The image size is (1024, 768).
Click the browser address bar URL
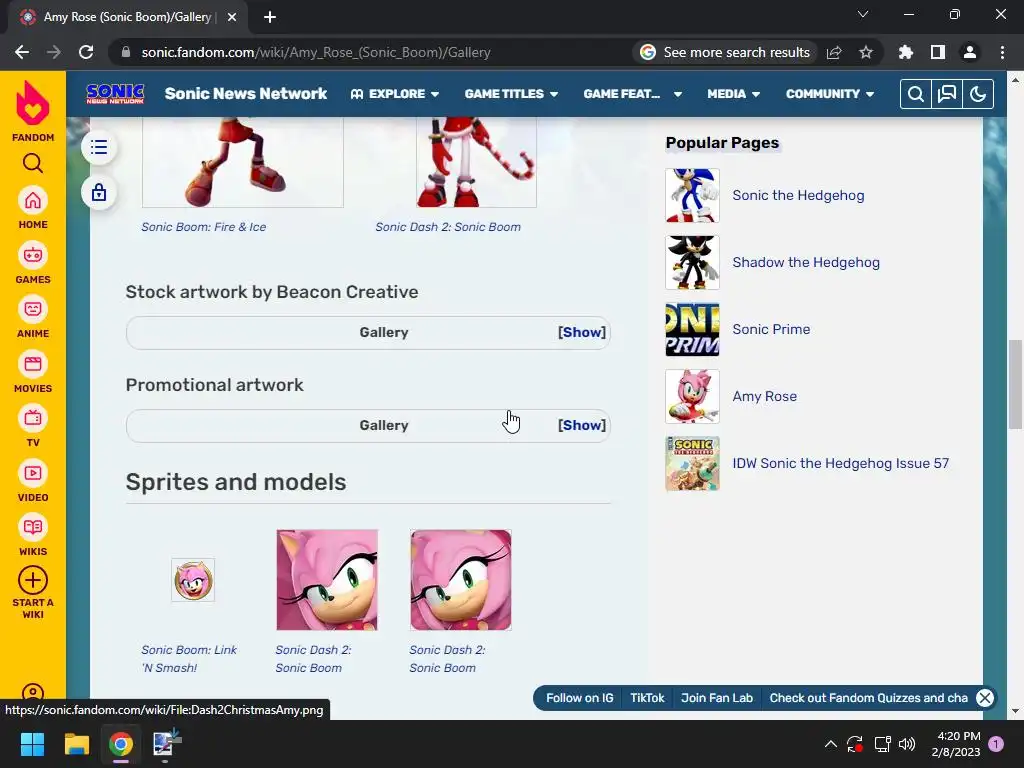coord(315,52)
